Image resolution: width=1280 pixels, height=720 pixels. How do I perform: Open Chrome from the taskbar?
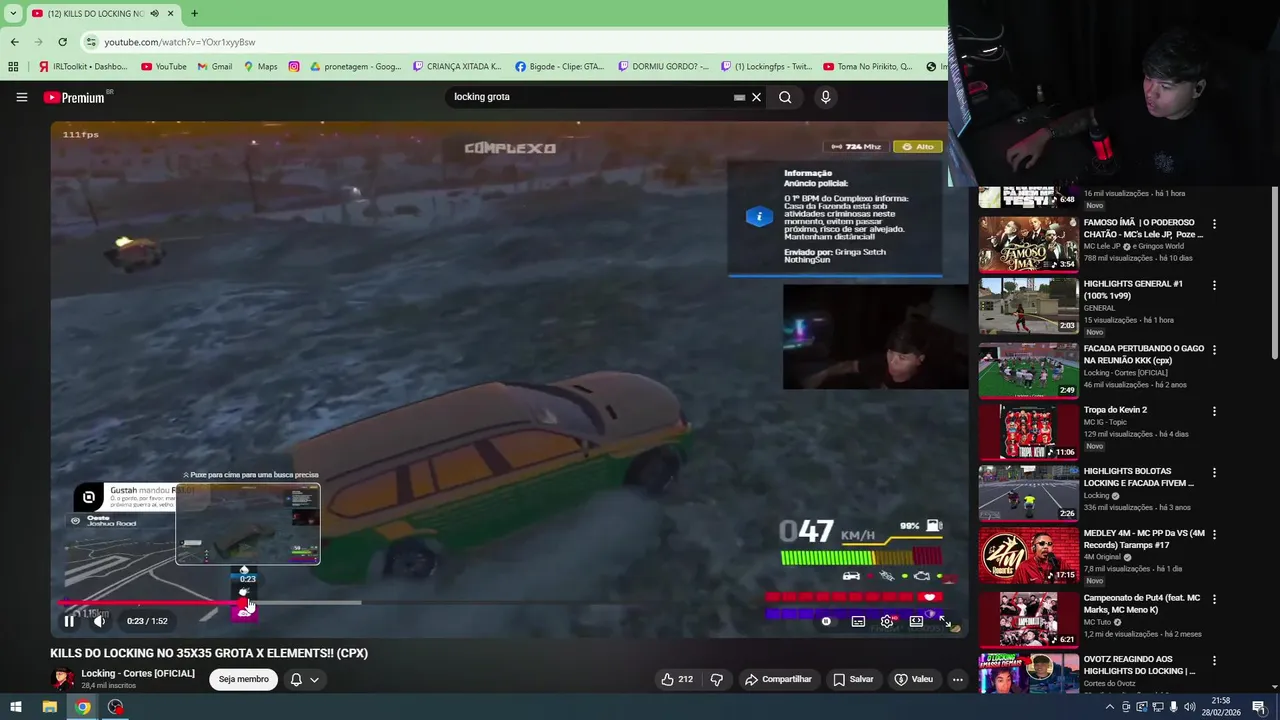coord(83,707)
